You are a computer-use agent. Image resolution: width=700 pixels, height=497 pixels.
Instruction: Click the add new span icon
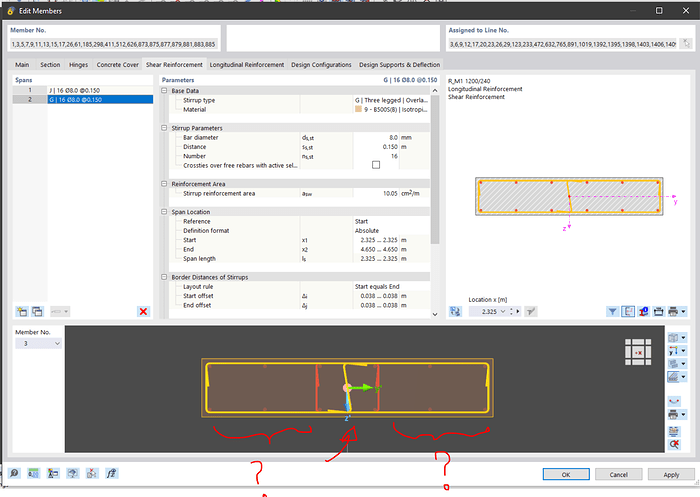[x=21, y=312]
